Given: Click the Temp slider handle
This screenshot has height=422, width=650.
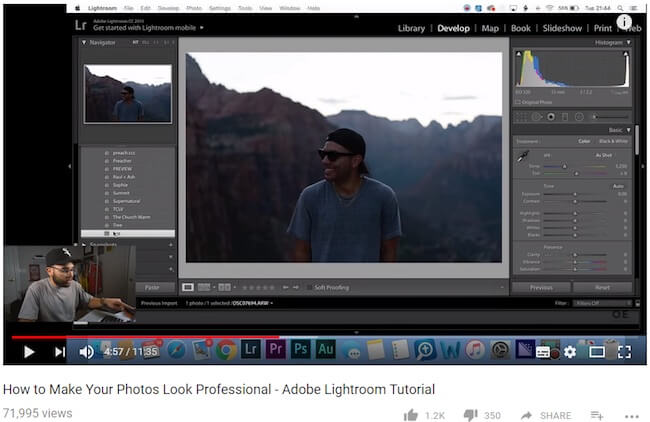Looking at the screenshot, I should (x=565, y=166).
